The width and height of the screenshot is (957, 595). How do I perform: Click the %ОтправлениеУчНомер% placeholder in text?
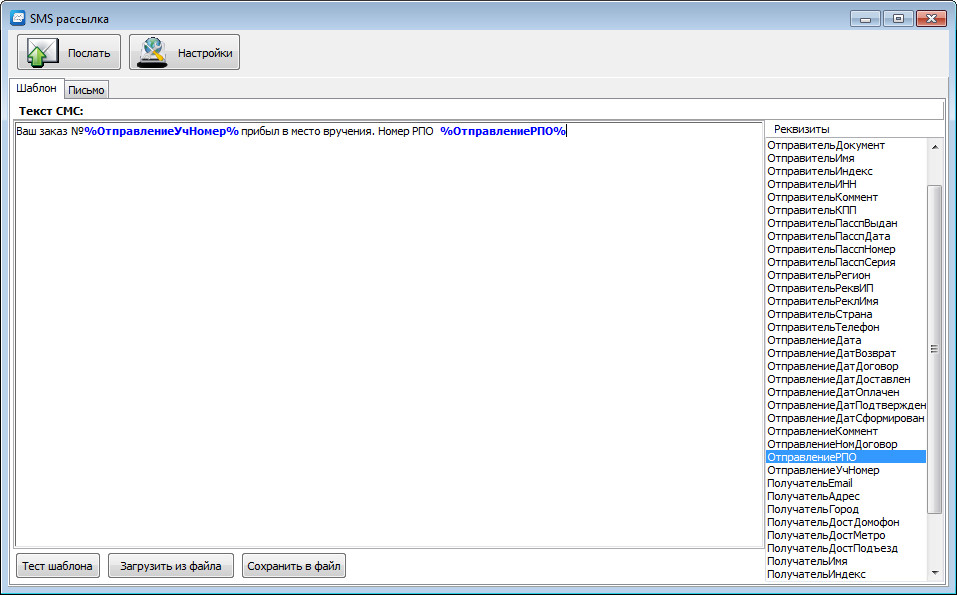(162, 131)
